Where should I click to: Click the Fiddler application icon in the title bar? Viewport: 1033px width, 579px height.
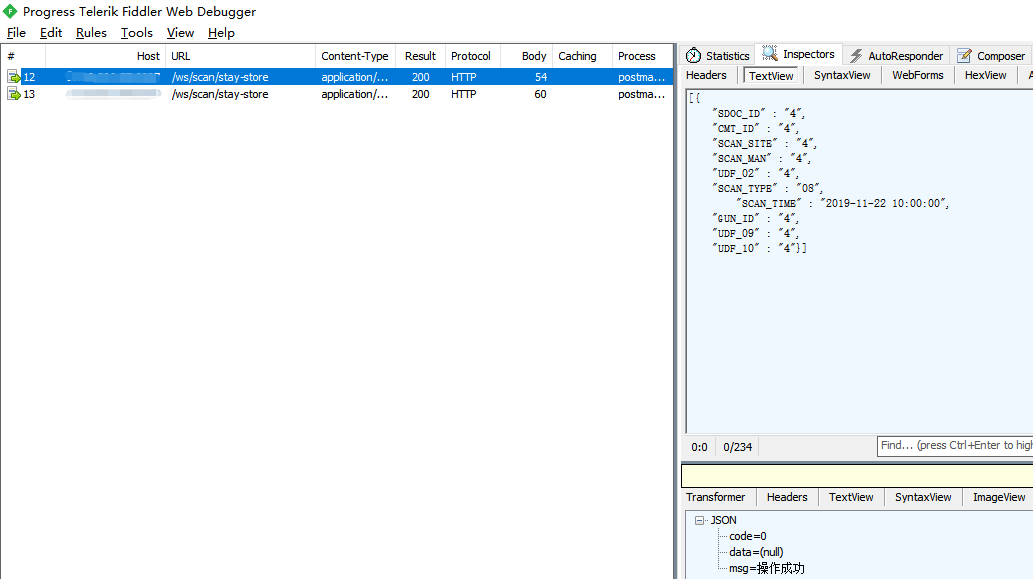coord(9,11)
